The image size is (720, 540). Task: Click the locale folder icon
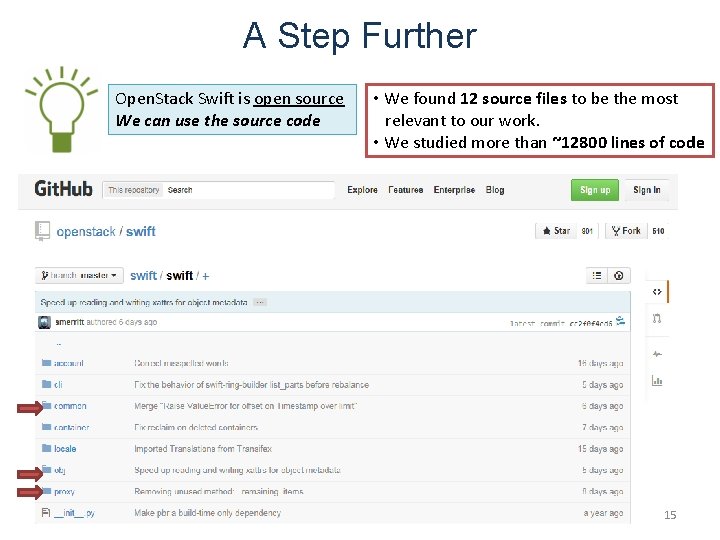46,448
